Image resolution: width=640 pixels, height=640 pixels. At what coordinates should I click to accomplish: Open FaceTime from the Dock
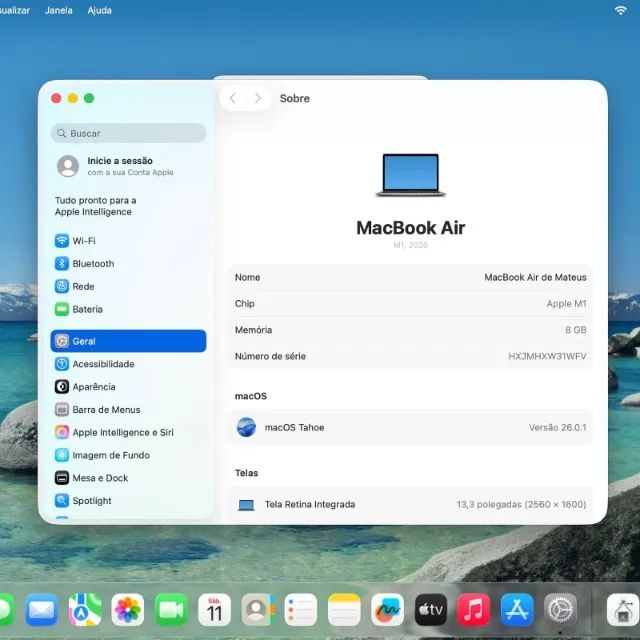pos(171,610)
